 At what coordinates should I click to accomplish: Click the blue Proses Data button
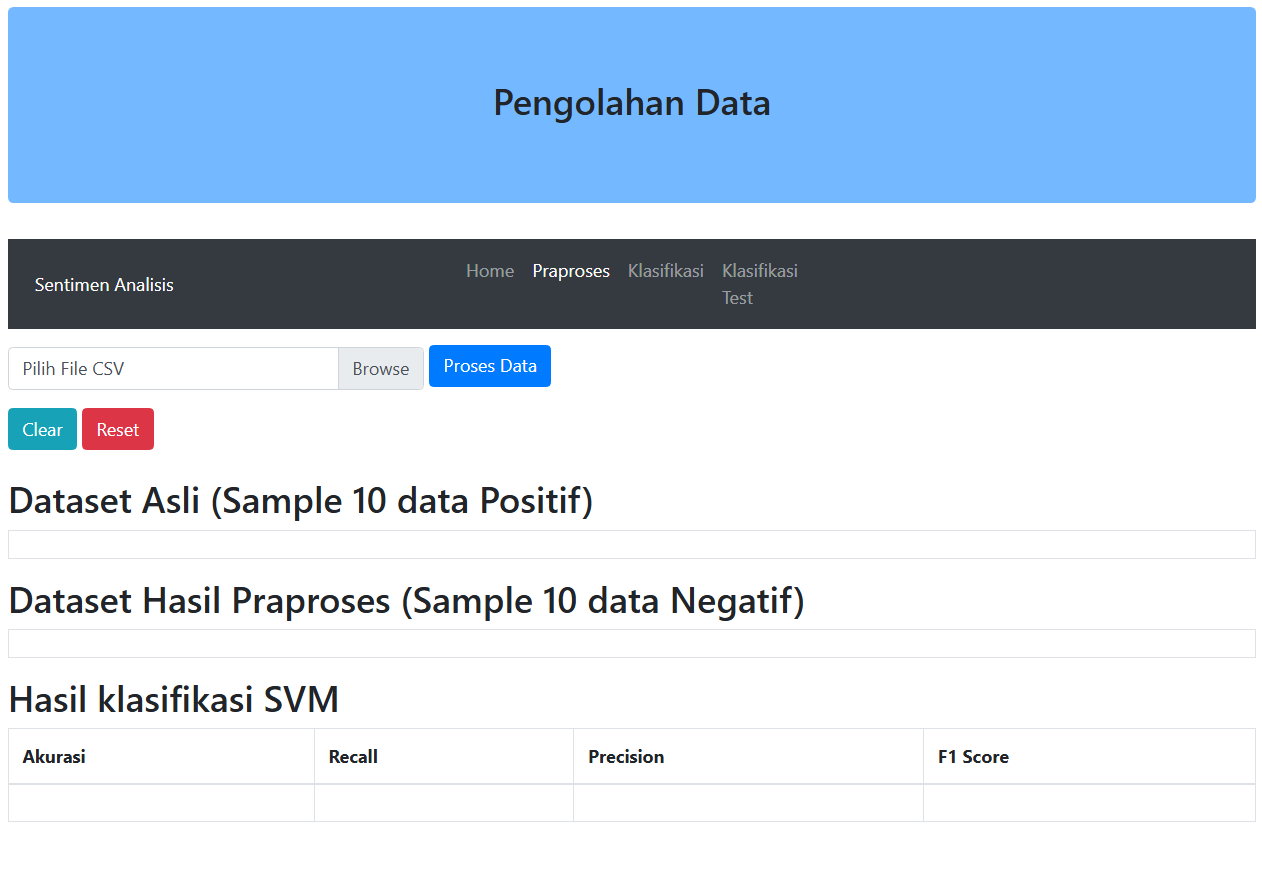490,366
